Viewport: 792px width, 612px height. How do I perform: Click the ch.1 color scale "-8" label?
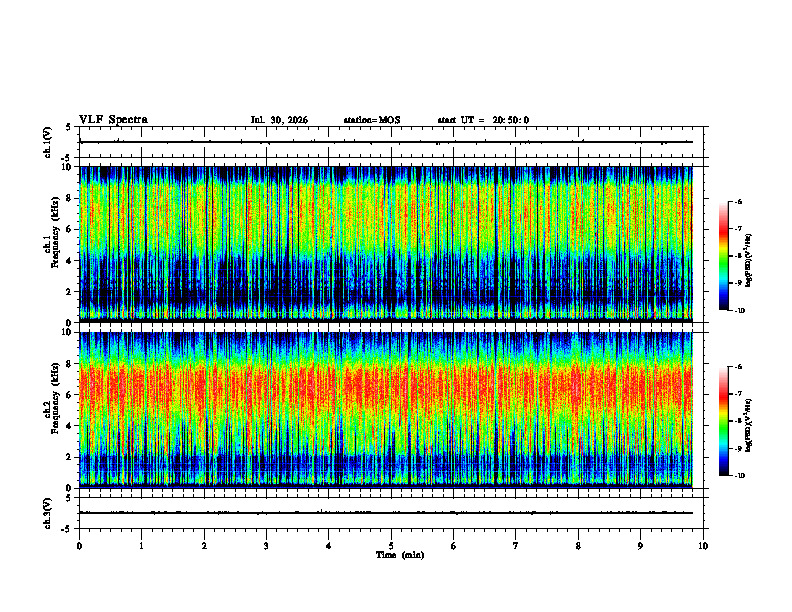[x=738, y=256]
